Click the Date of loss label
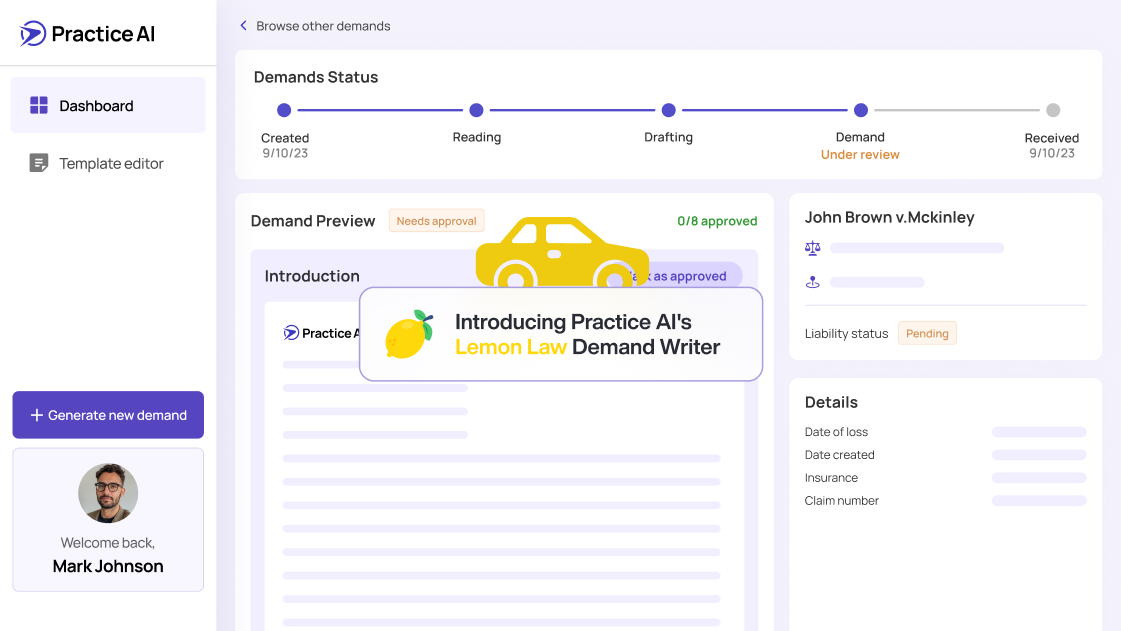The width and height of the screenshot is (1121, 631). pyautogui.click(x=836, y=432)
